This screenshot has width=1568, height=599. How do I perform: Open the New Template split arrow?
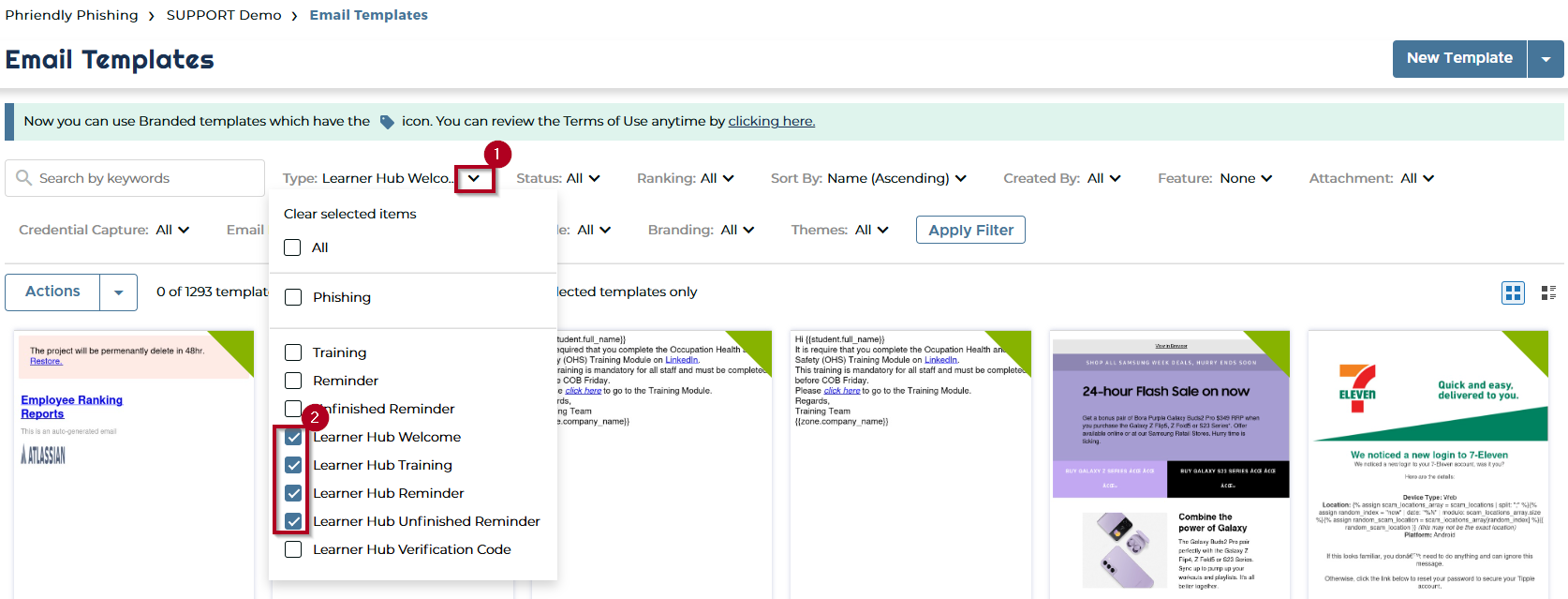(1546, 59)
